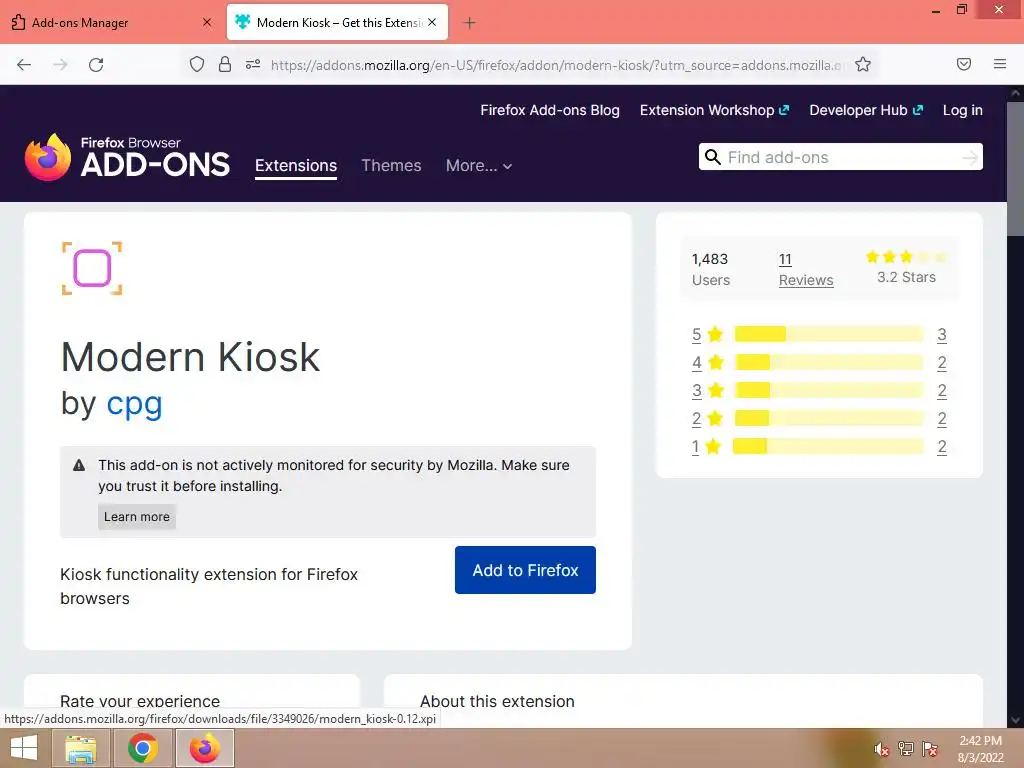
Task: Click Log in
Action: point(963,110)
